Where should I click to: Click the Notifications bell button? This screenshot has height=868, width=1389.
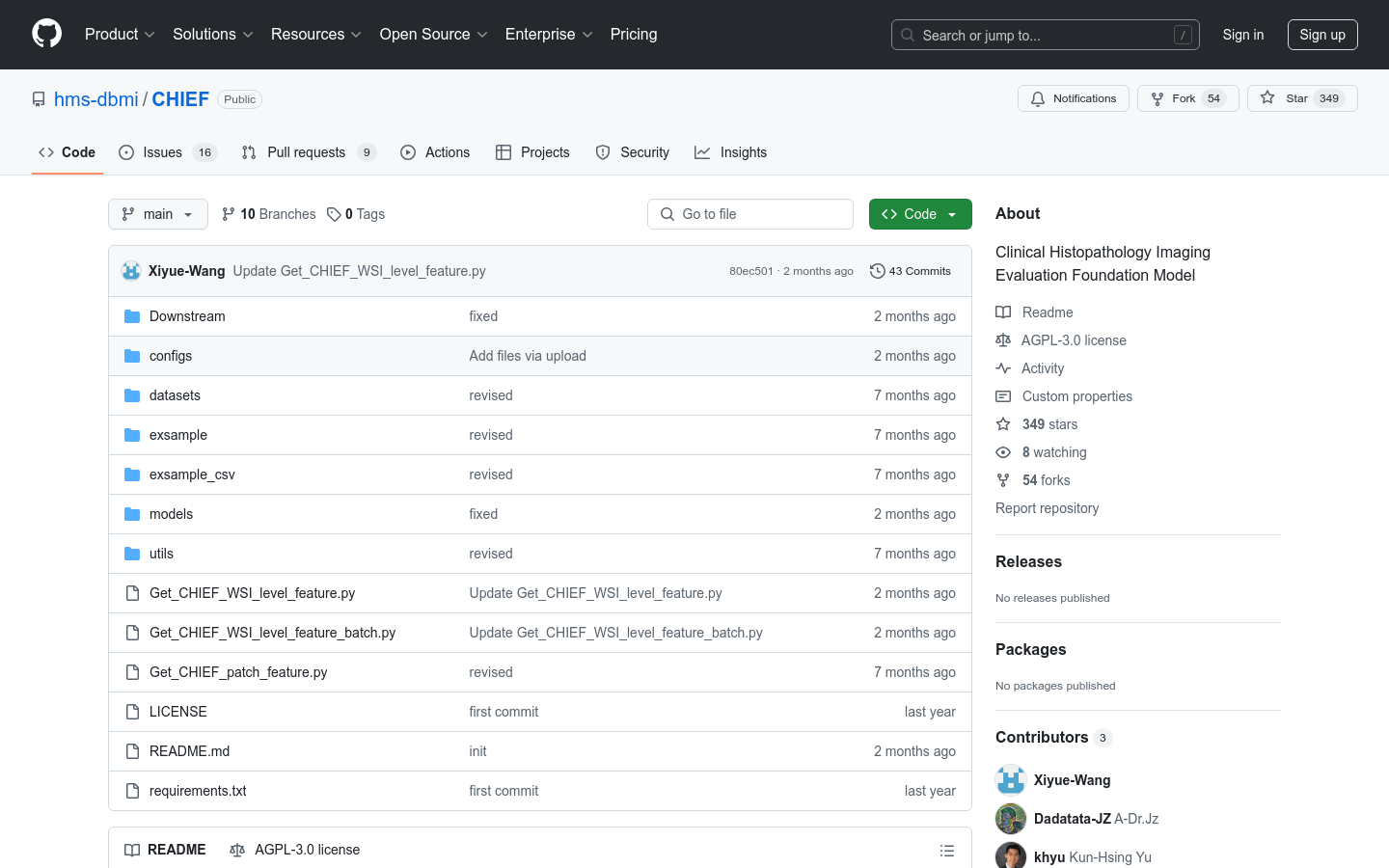[1074, 98]
